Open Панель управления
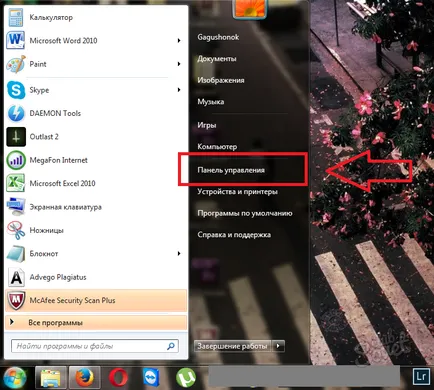434x390 pixels. [231, 170]
